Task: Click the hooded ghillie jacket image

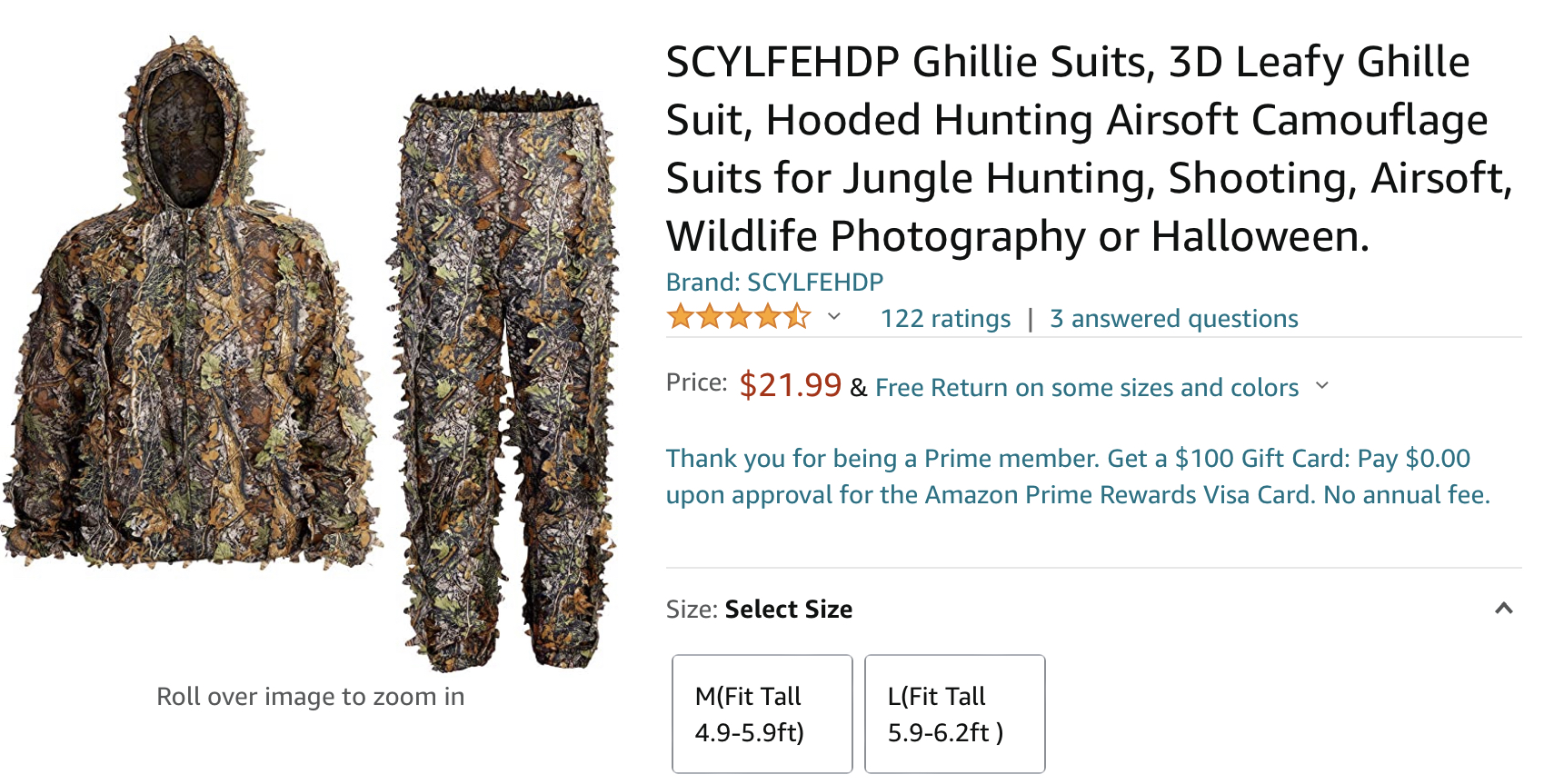Action: pyautogui.click(x=191, y=363)
